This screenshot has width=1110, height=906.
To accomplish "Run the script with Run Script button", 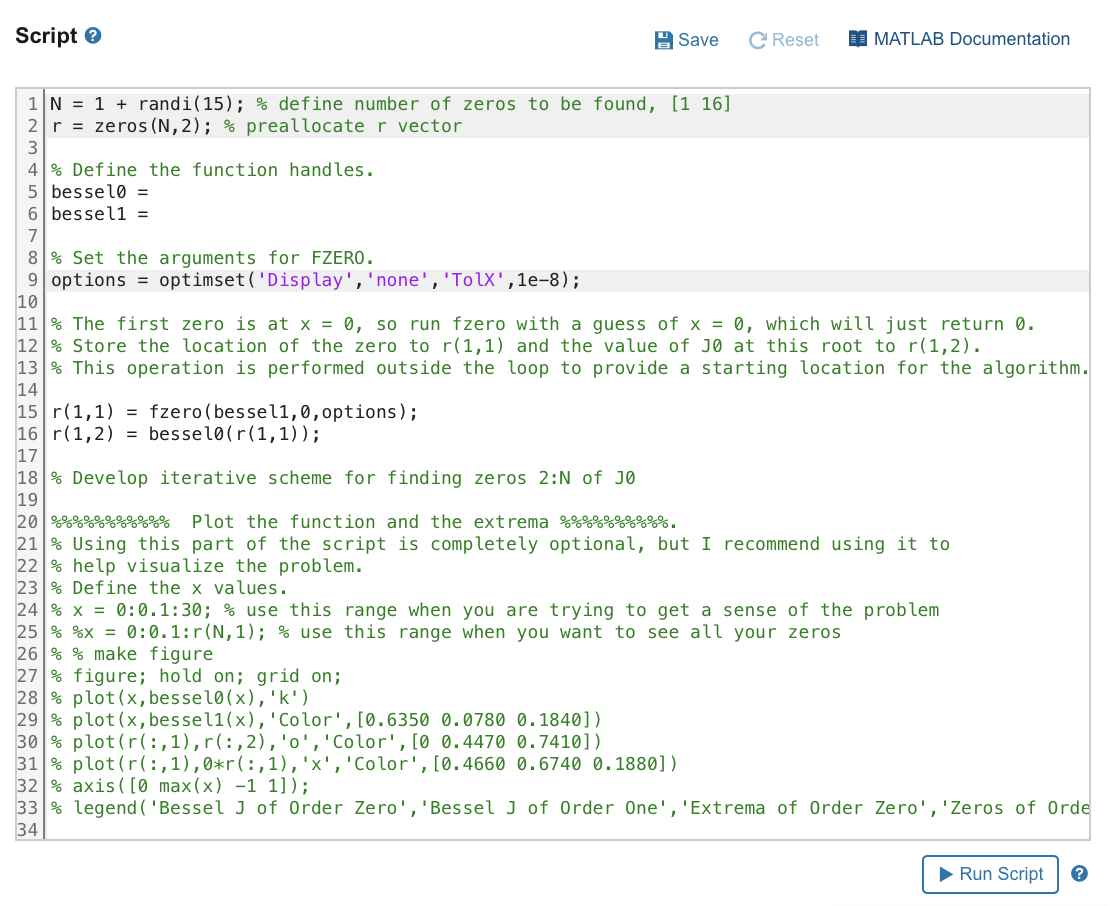I will click(x=990, y=874).
